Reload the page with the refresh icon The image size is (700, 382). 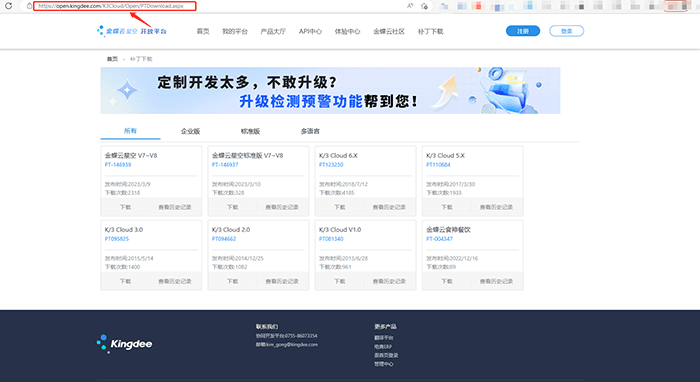(x=8, y=6)
